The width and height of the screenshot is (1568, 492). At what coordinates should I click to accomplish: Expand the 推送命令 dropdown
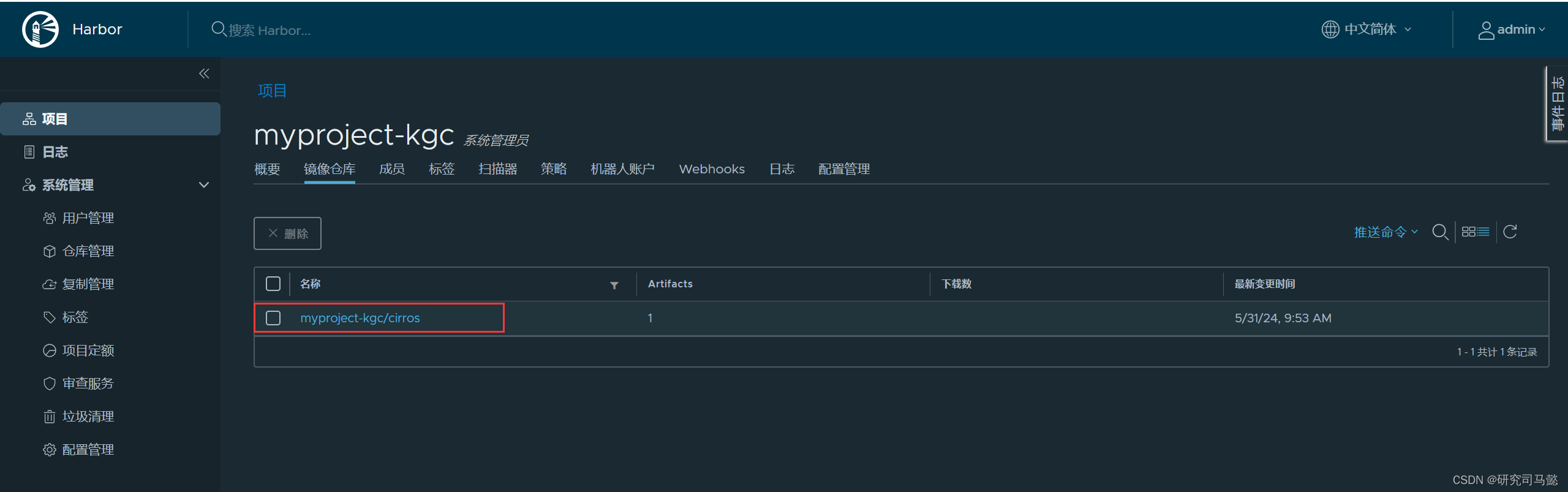click(x=1385, y=232)
